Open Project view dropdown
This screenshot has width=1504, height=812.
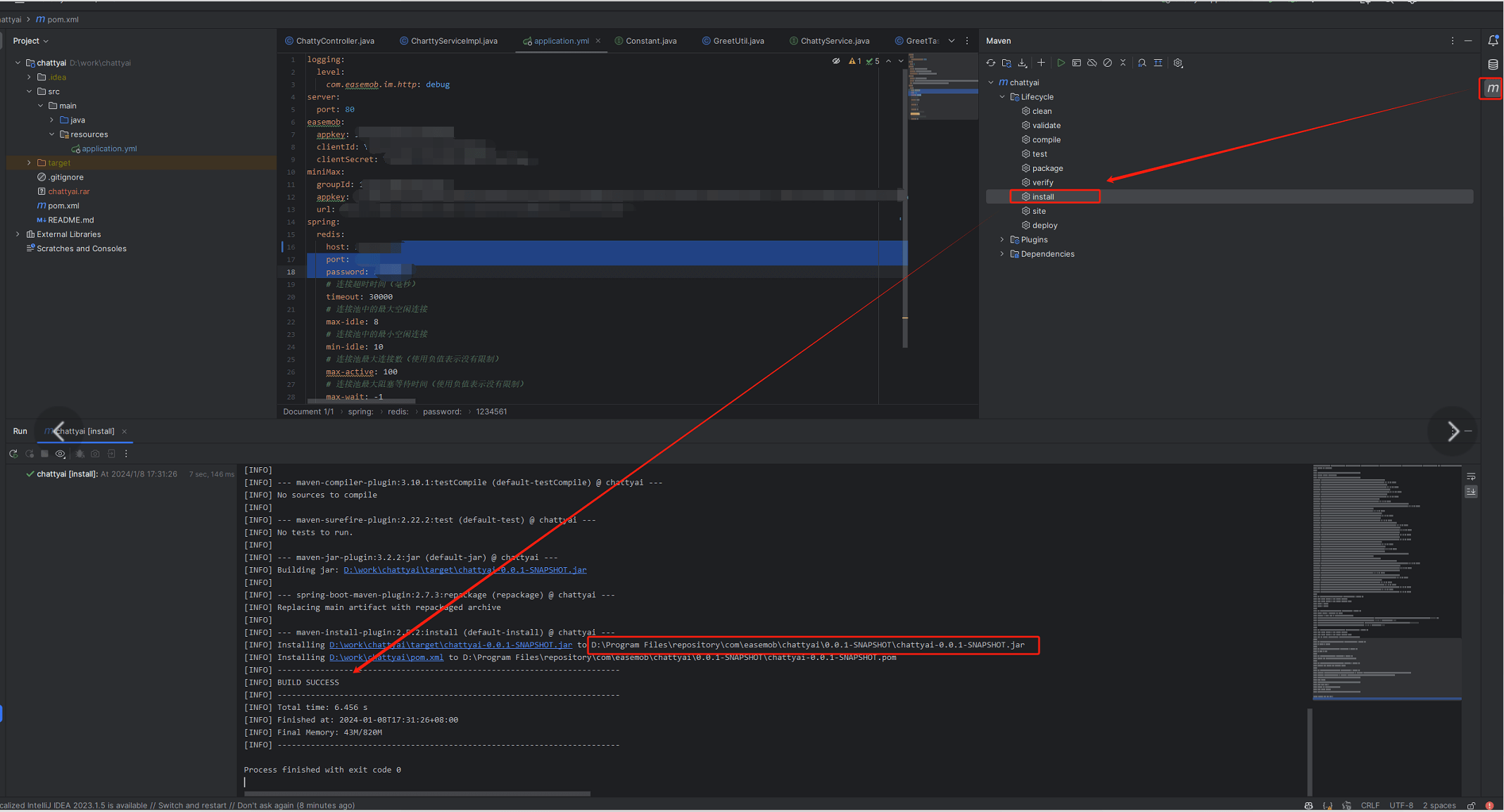click(x=31, y=41)
